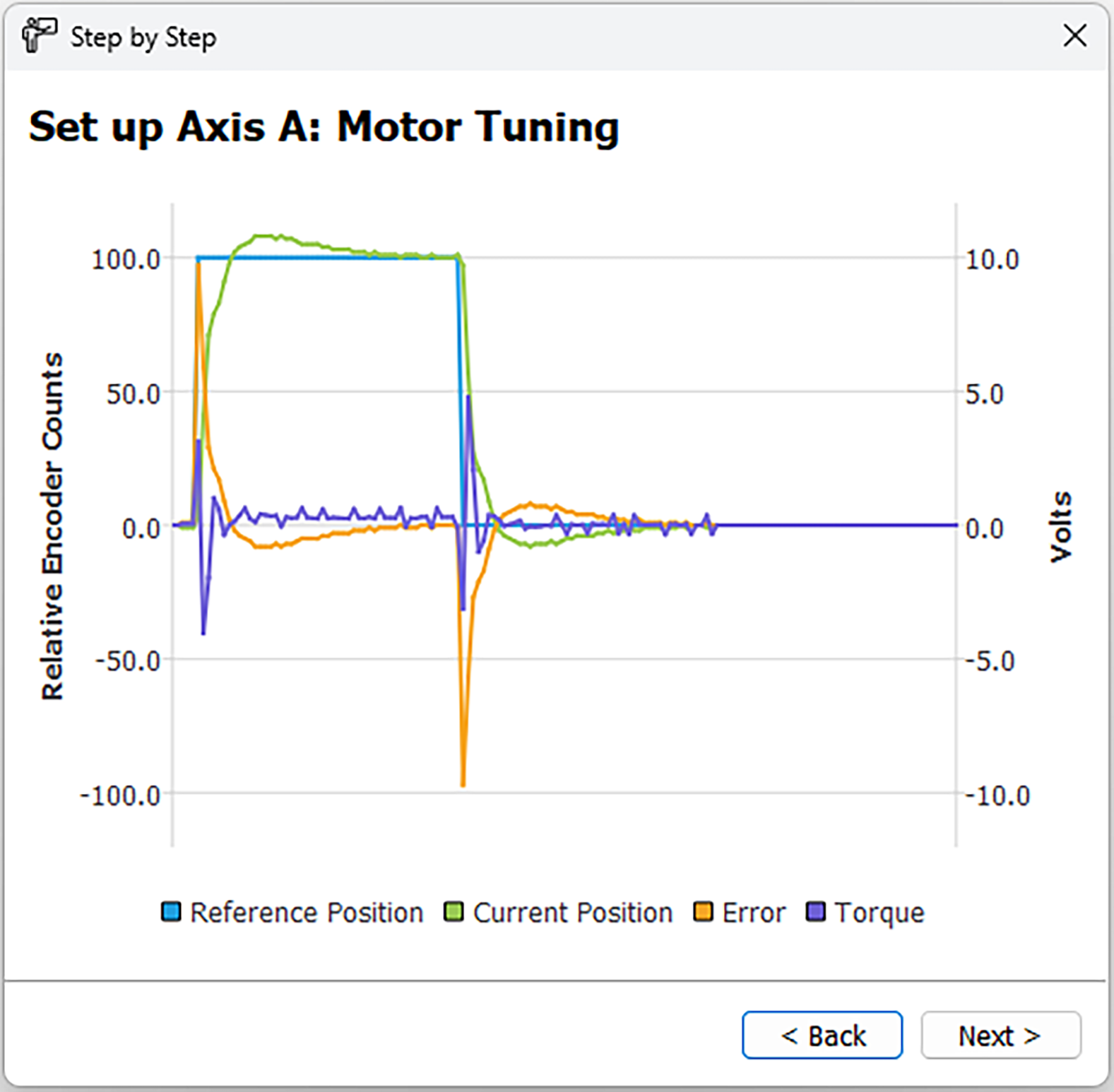Click the 100.0 tick on the left axis
This screenshot has height=1092, width=1114.
click(126, 259)
